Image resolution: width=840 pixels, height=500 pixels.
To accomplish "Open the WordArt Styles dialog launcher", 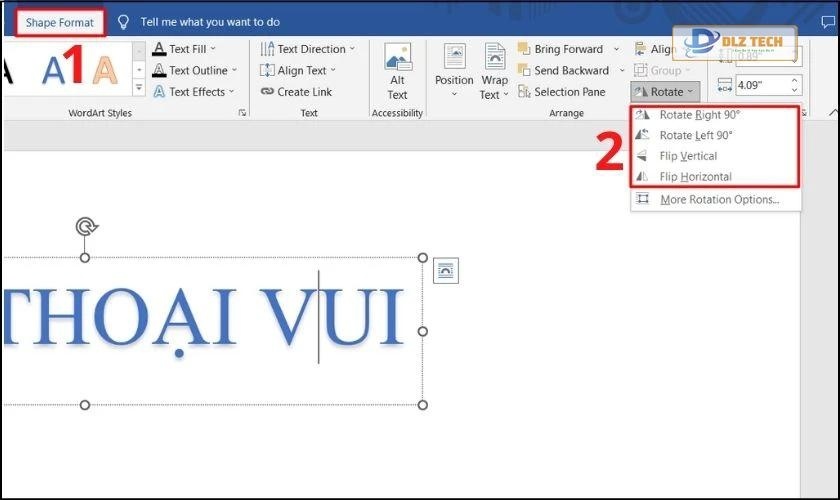I will pos(242,113).
